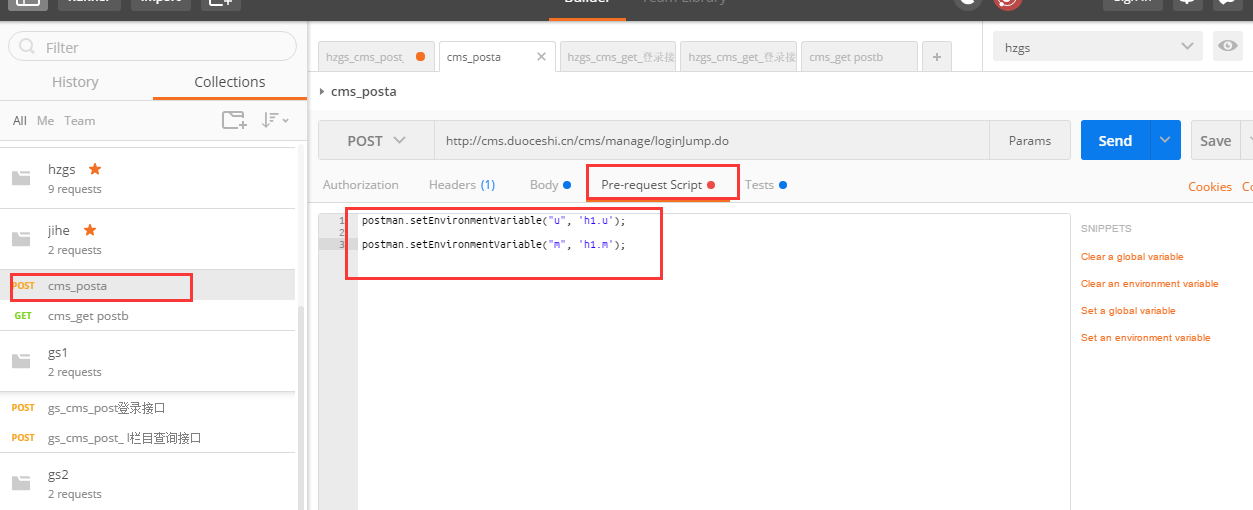Screen dimensions: 1253x510
Task: Unstar the hzgs collection
Action: point(95,168)
